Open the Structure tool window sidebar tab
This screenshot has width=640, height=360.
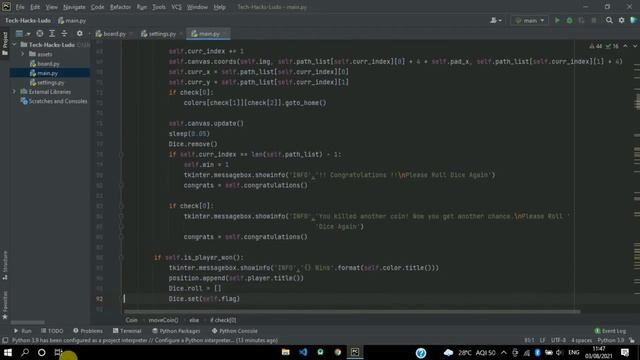[x=5, y=265]
